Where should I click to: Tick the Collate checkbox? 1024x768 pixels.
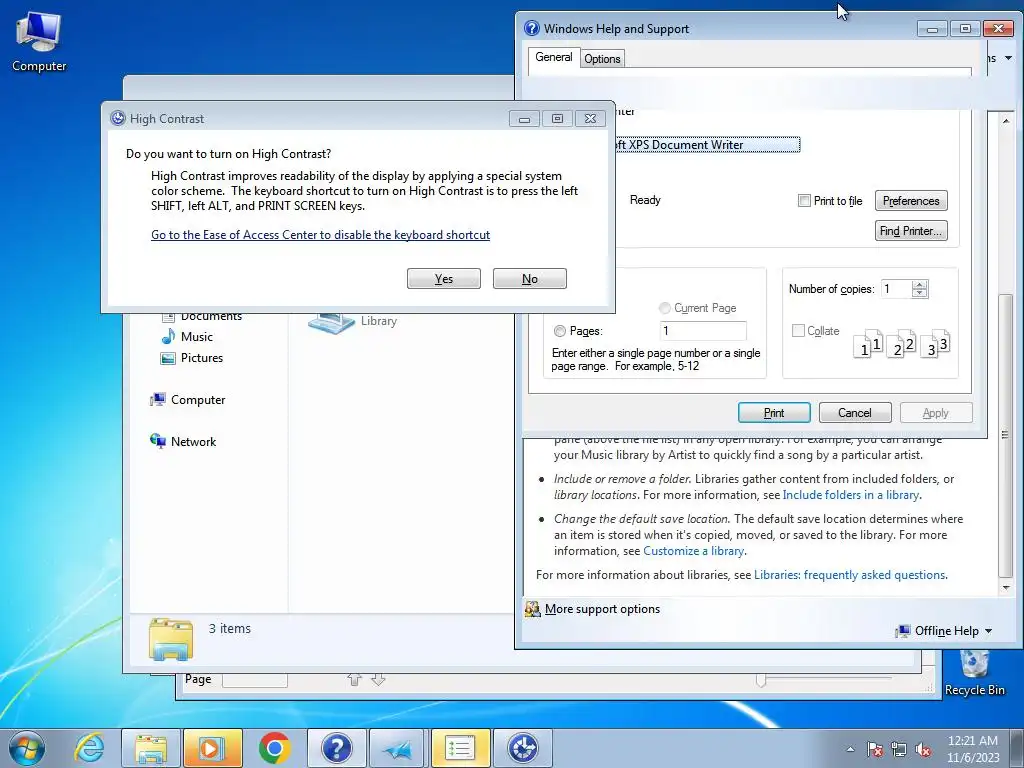pos(798,330)
